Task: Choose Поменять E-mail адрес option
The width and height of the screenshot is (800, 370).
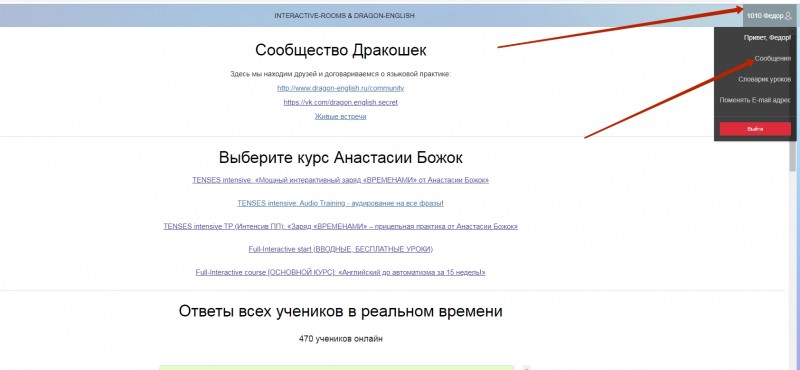Action: point(755,100)
